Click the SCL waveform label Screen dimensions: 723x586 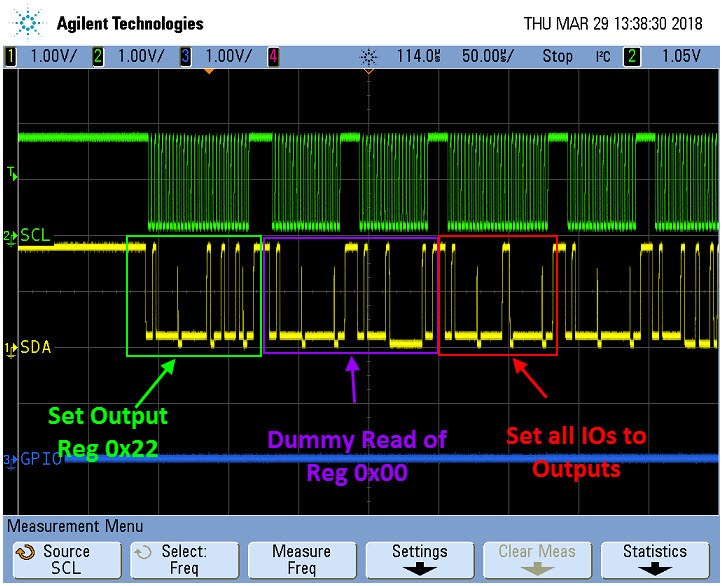click(x=35, y=236)
